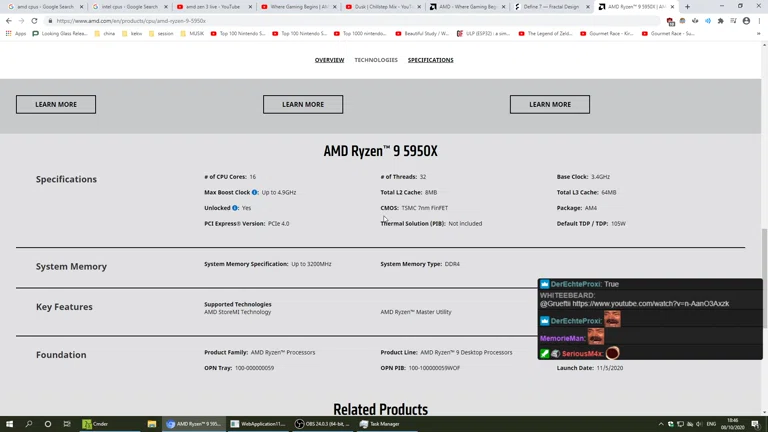Switch to WebApplication11 in taskbar
The height and width of the screenshot is (432, 768).
pyautogui.click(x=258, y=424)
